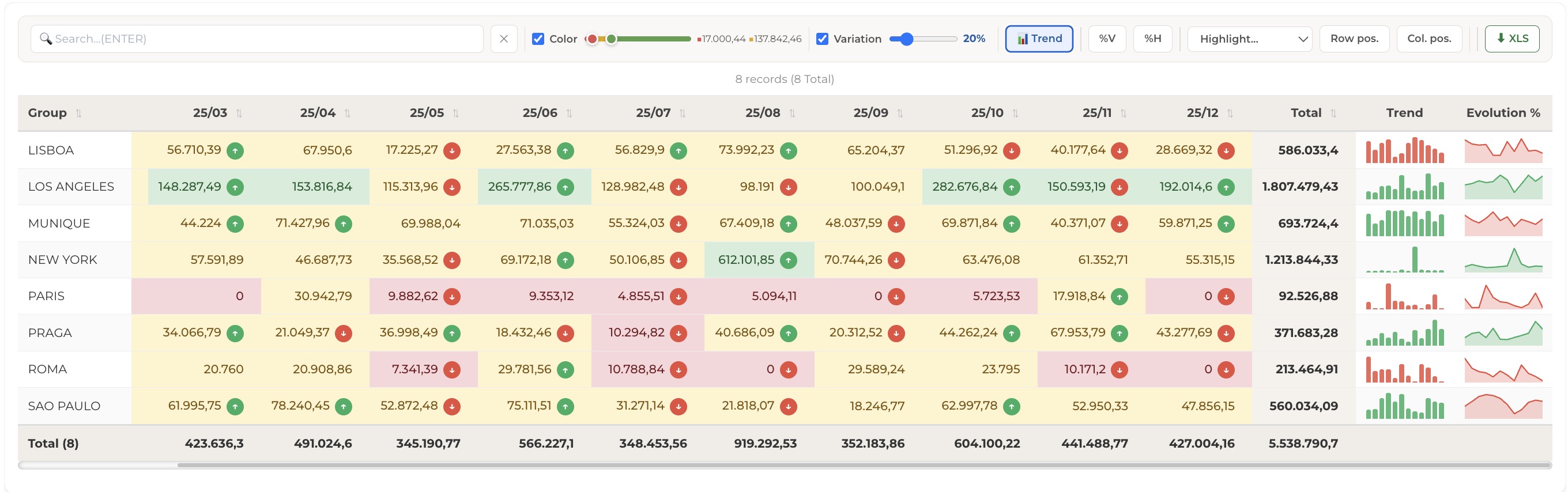
Task: Click the grand total 5.538.790,7
Action: (1303, 444)
